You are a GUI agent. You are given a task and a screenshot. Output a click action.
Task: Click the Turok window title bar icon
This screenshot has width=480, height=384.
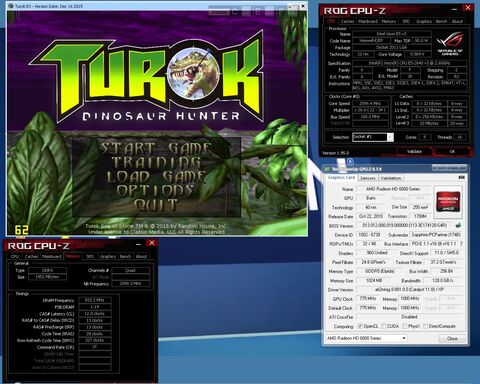pos(11,6)
